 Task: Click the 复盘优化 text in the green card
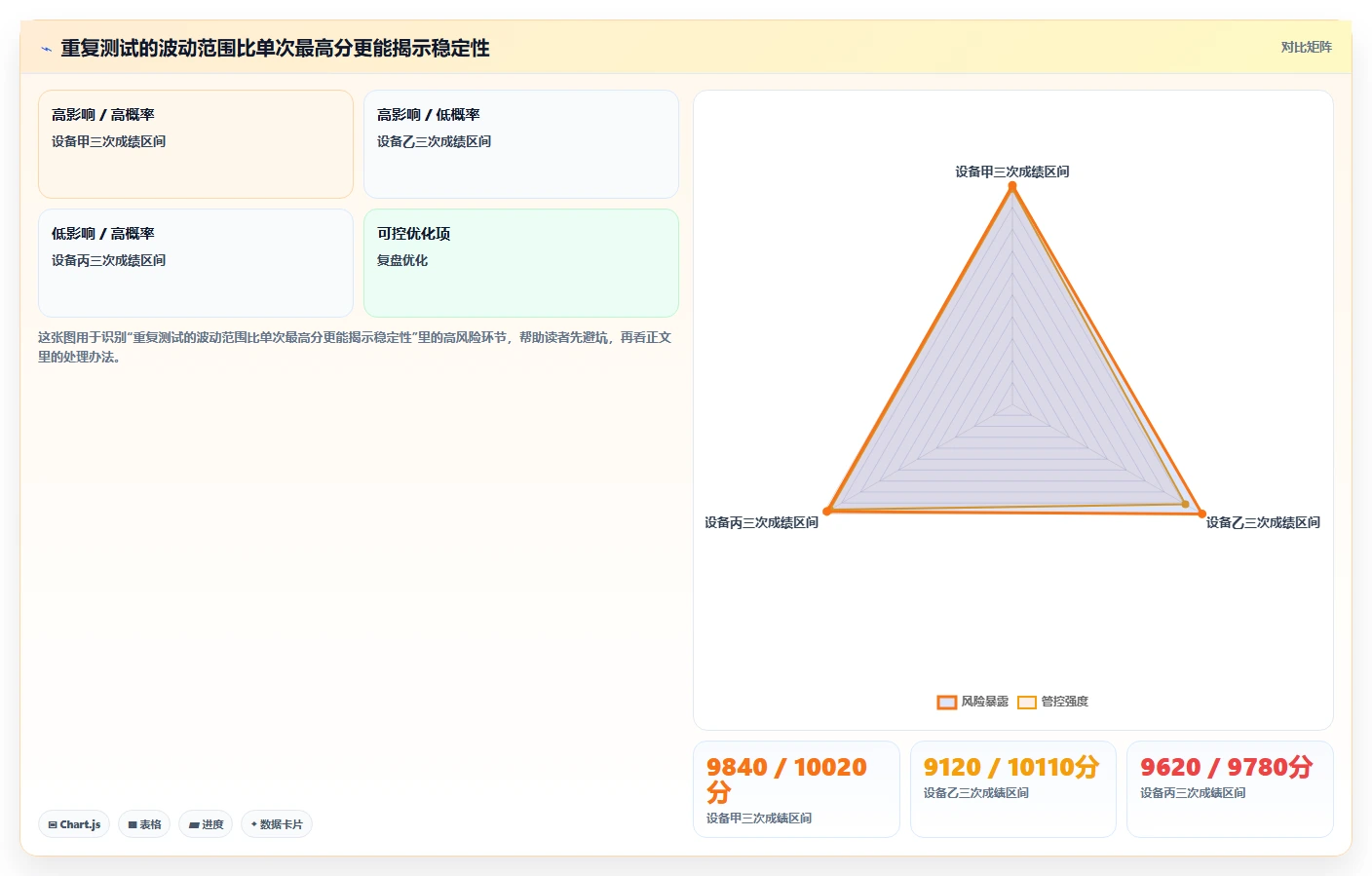402,260
